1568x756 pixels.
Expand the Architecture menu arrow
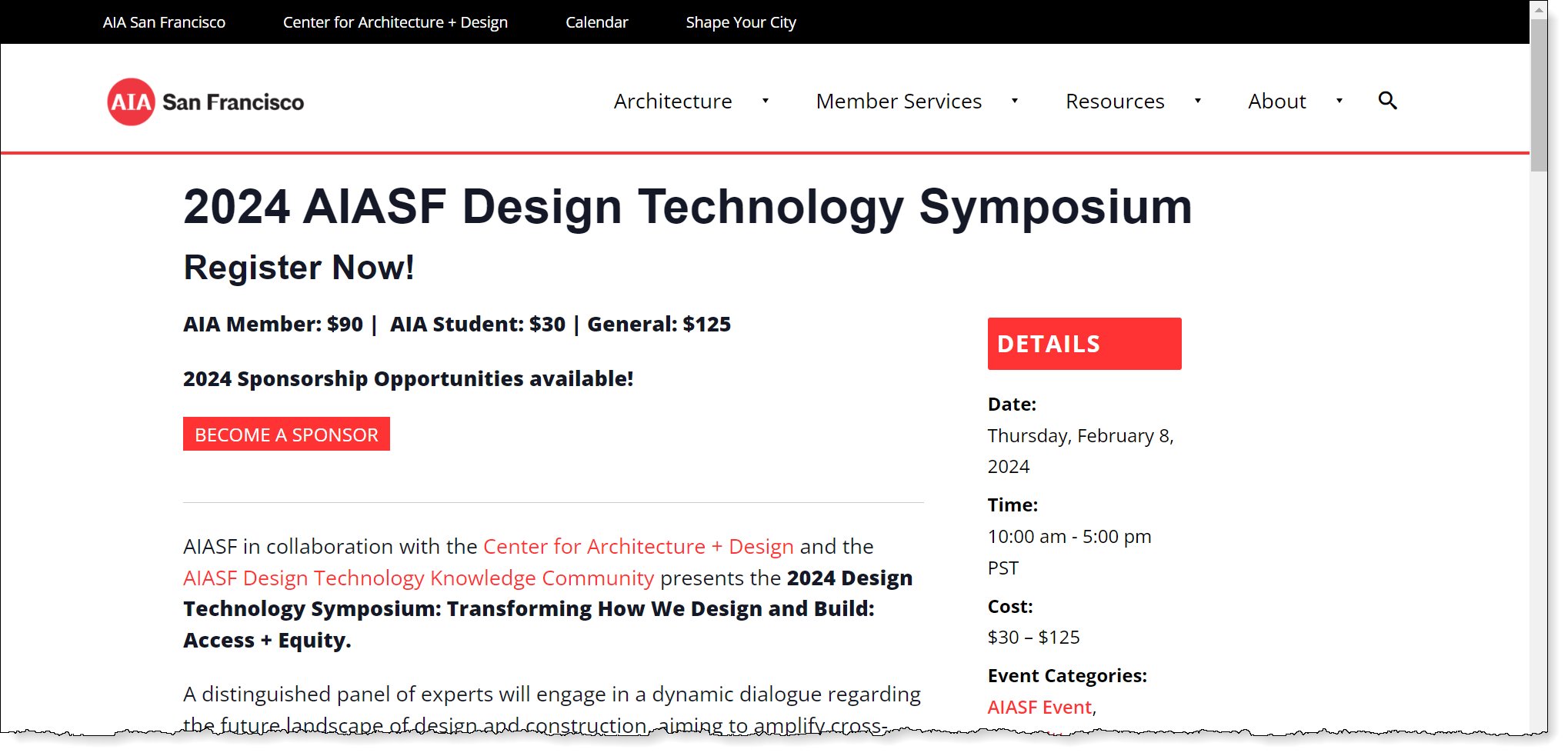point(765,101)
